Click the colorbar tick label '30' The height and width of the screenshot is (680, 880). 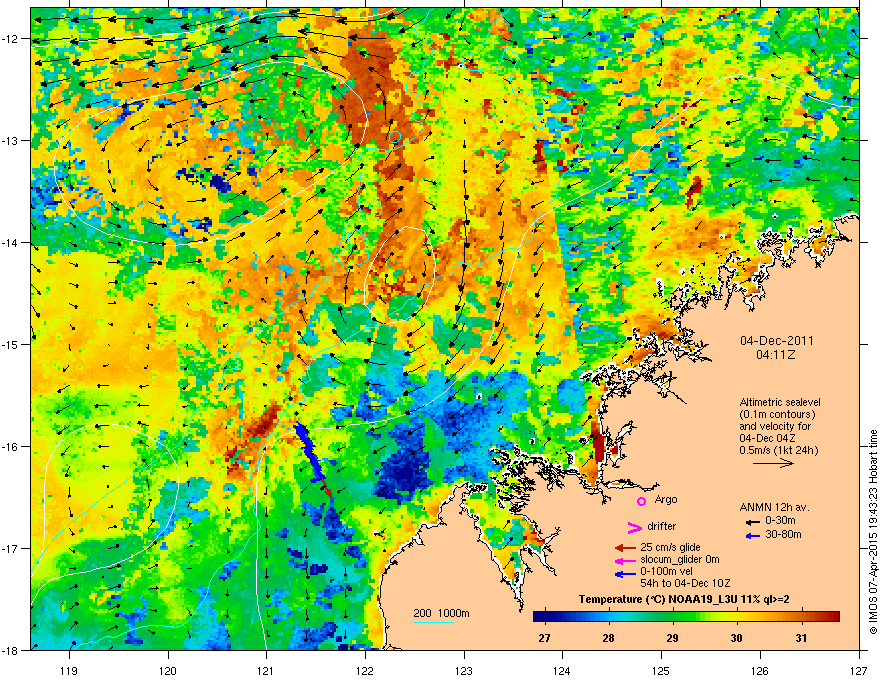pos(737,638)
